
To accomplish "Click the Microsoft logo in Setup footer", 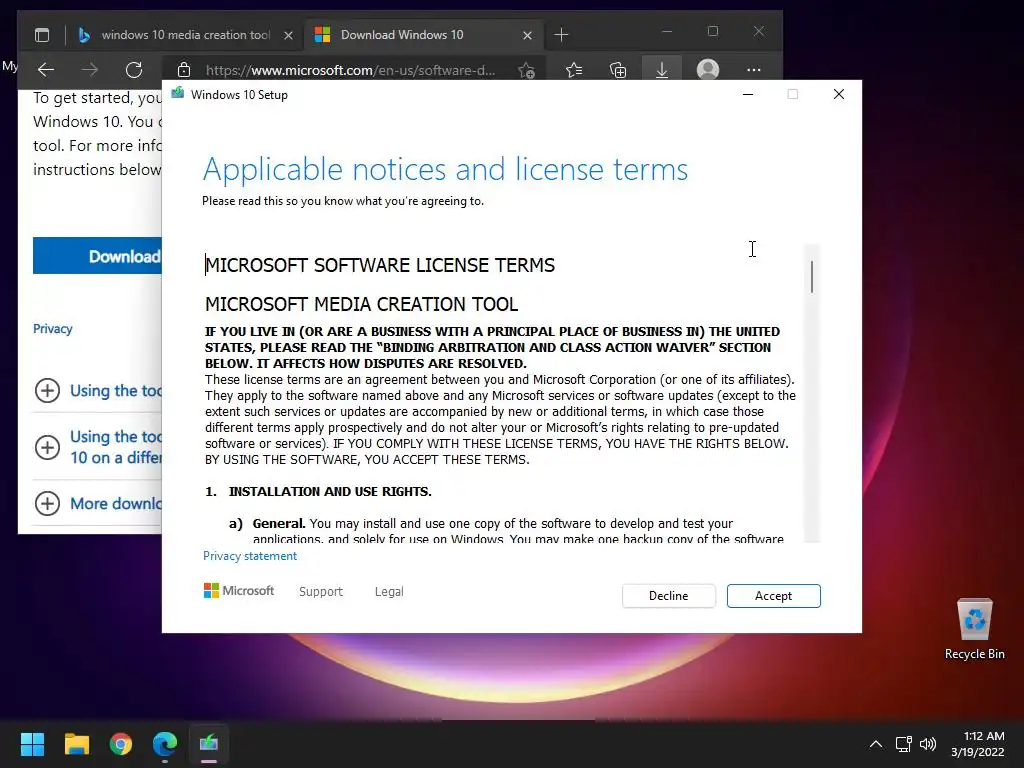I will [239, 590].
